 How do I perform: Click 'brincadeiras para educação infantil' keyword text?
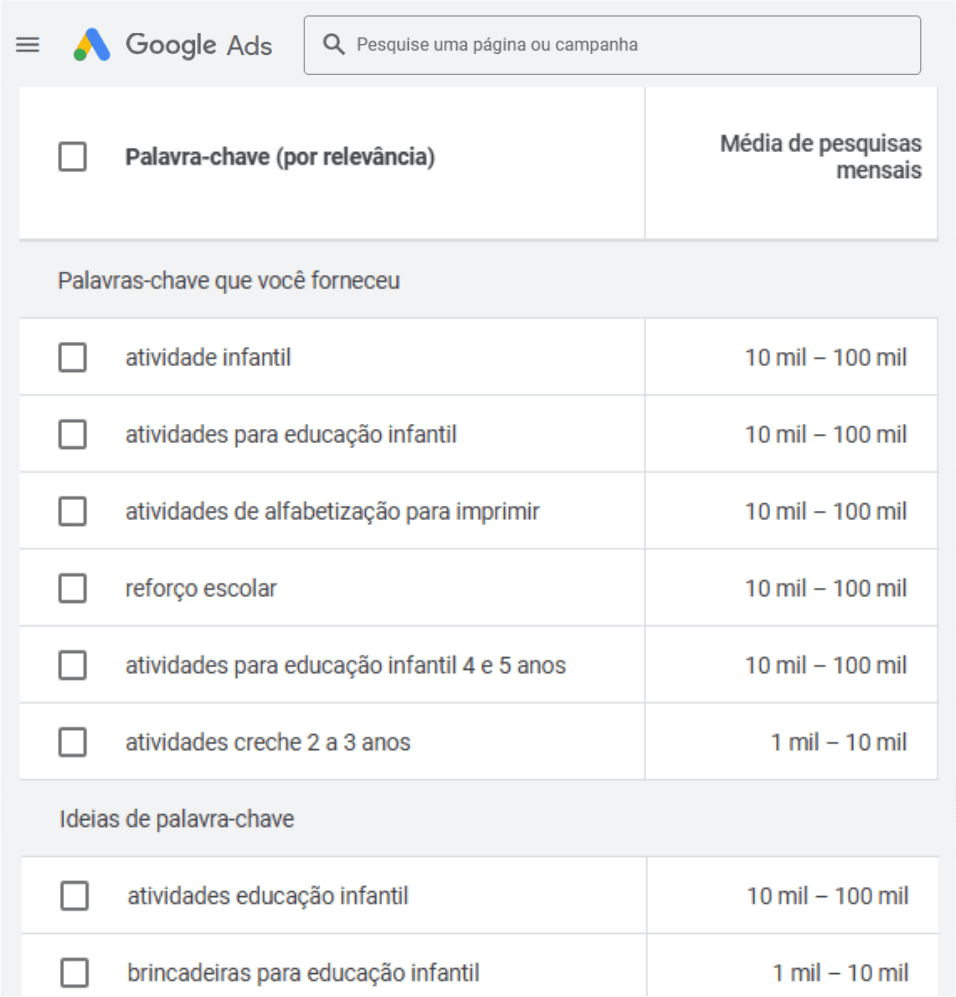(303, 972)
